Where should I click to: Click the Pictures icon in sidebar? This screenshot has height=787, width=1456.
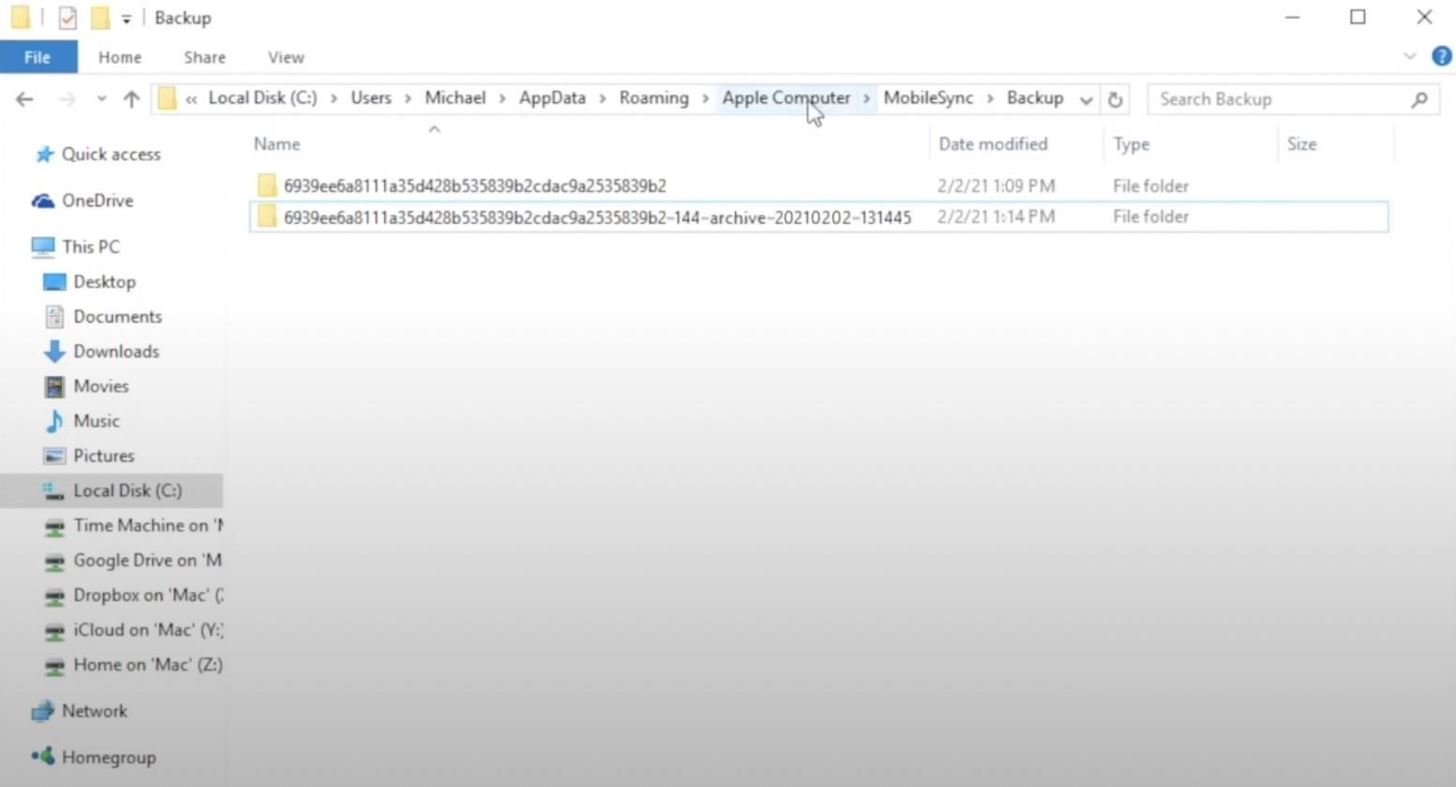pos(55,456)
